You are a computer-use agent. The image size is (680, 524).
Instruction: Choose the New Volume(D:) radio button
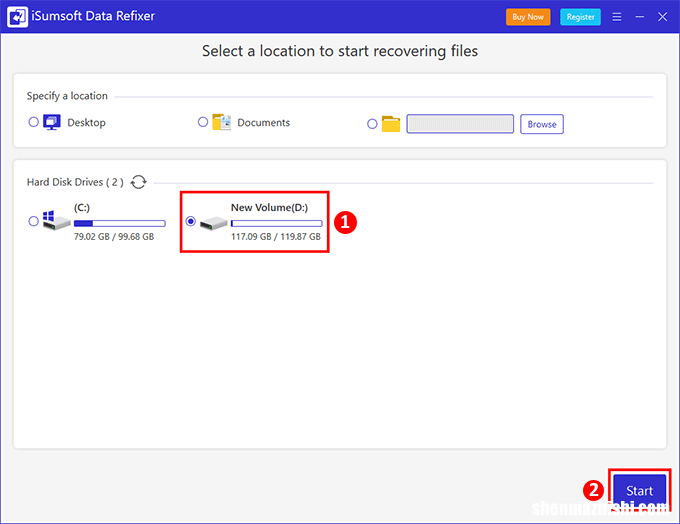click(191, 221)
